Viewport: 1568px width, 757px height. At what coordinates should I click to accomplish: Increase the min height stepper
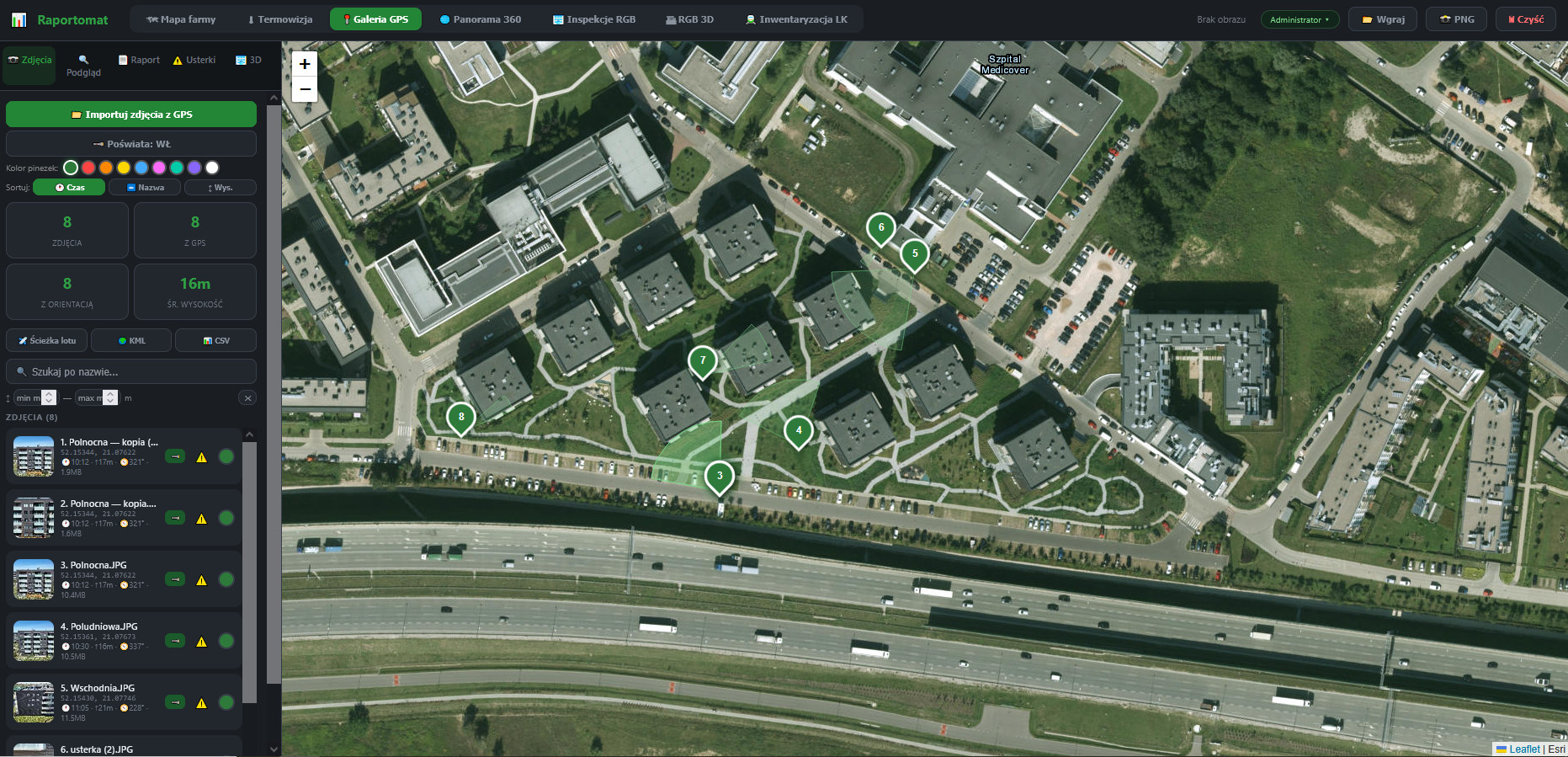[49, 394]
